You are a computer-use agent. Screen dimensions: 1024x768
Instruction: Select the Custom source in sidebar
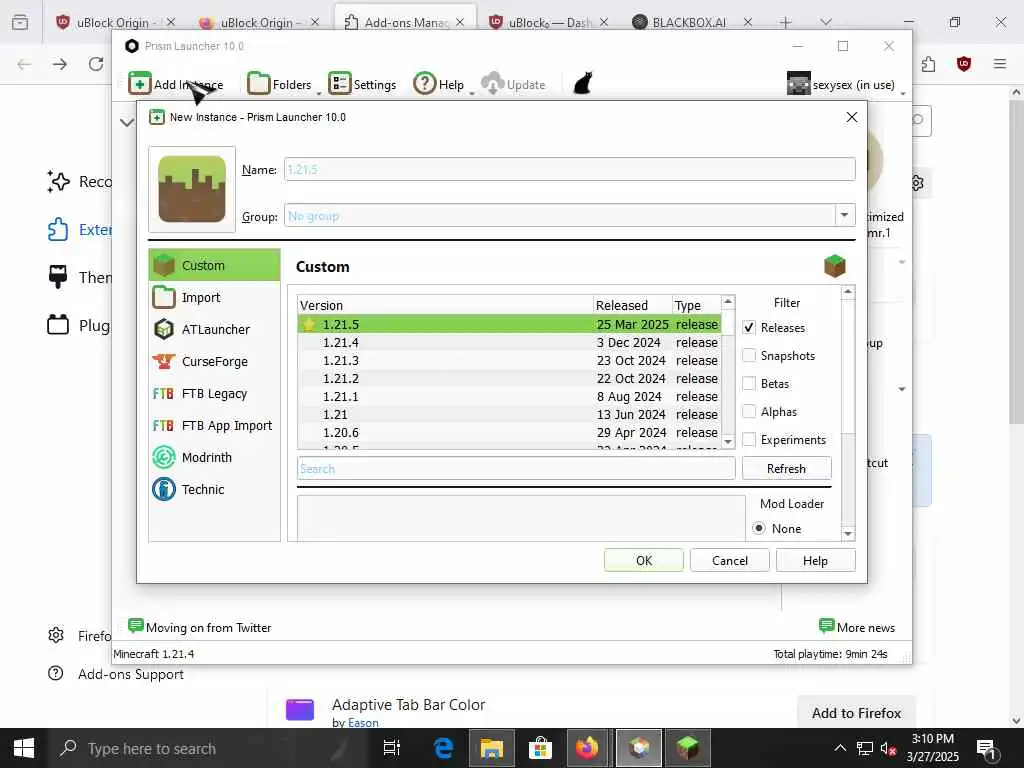[x=214, y=265]
